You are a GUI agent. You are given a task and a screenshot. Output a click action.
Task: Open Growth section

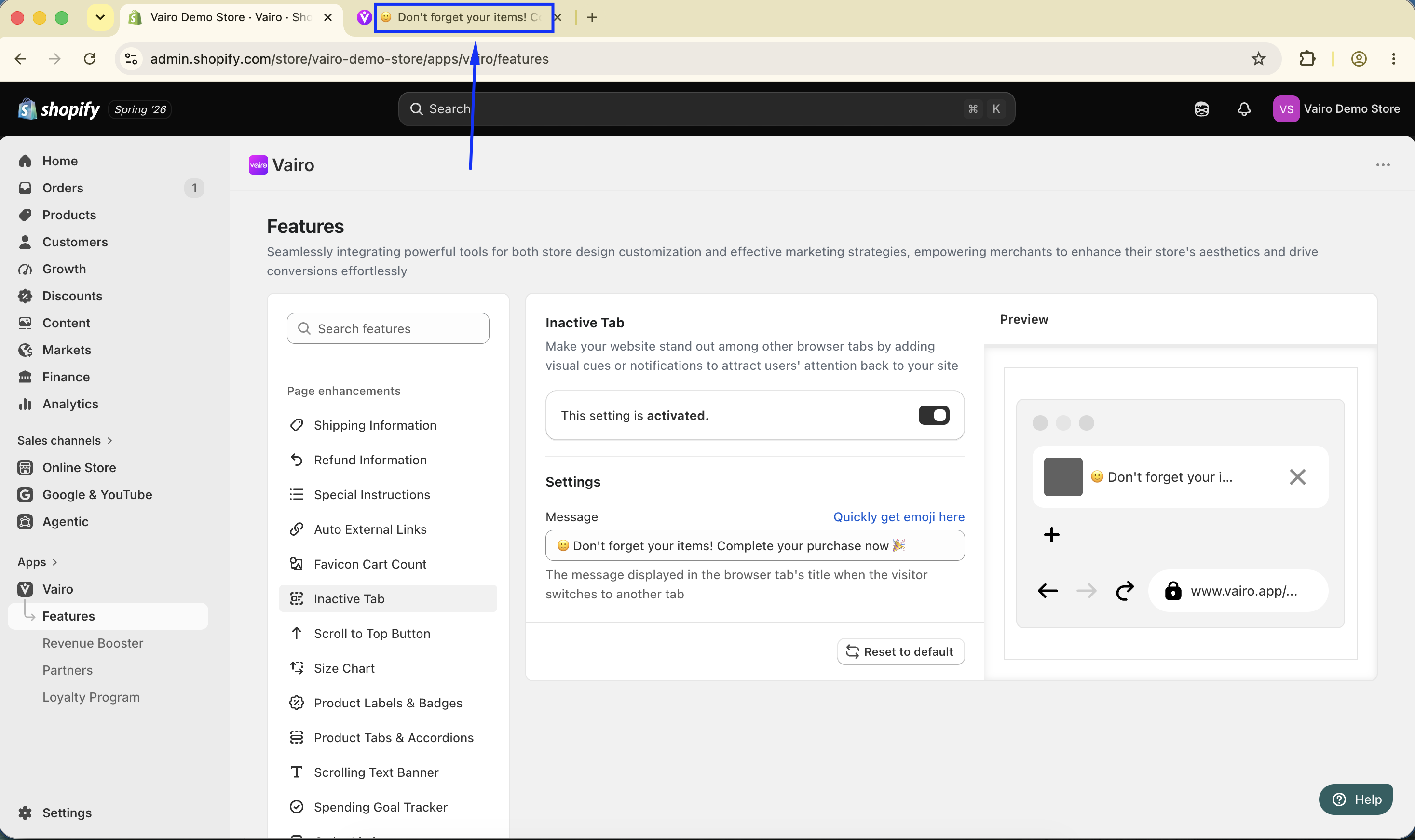pyautogui.click(x=108, y=269)
